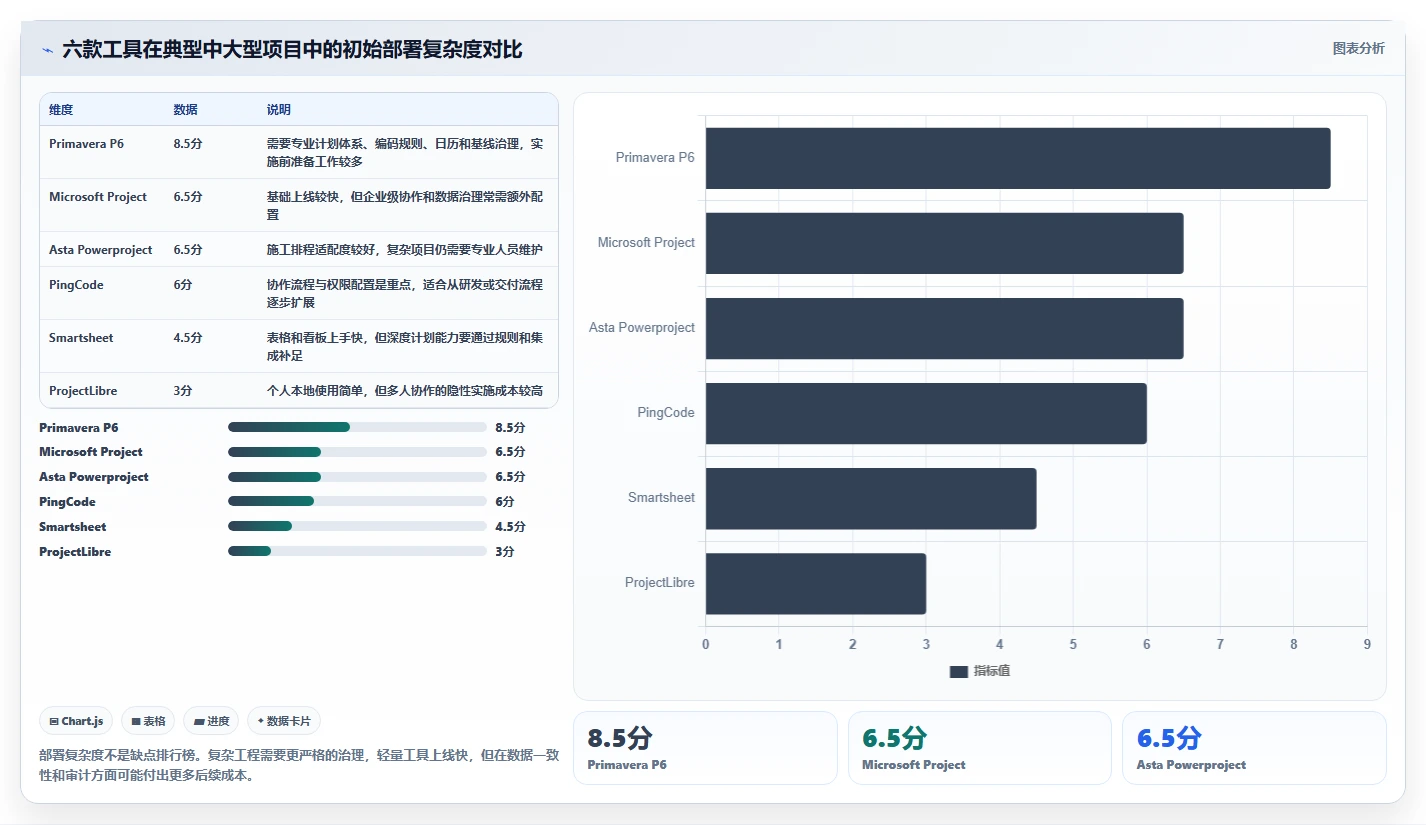Click the Primavera P6 y-axis label
Image resolution: width=1426 pixels, height=825 pixels.
pyautogui.click(x=655, y=158)
